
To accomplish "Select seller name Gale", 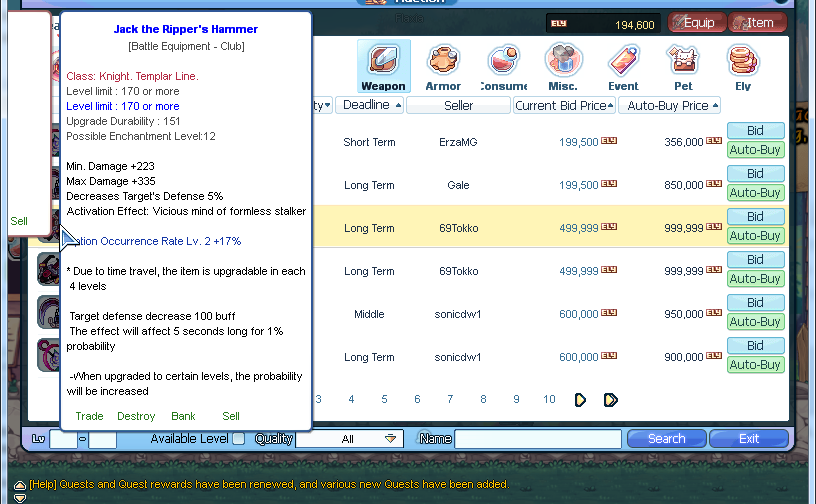I will [x=458, y=185].
